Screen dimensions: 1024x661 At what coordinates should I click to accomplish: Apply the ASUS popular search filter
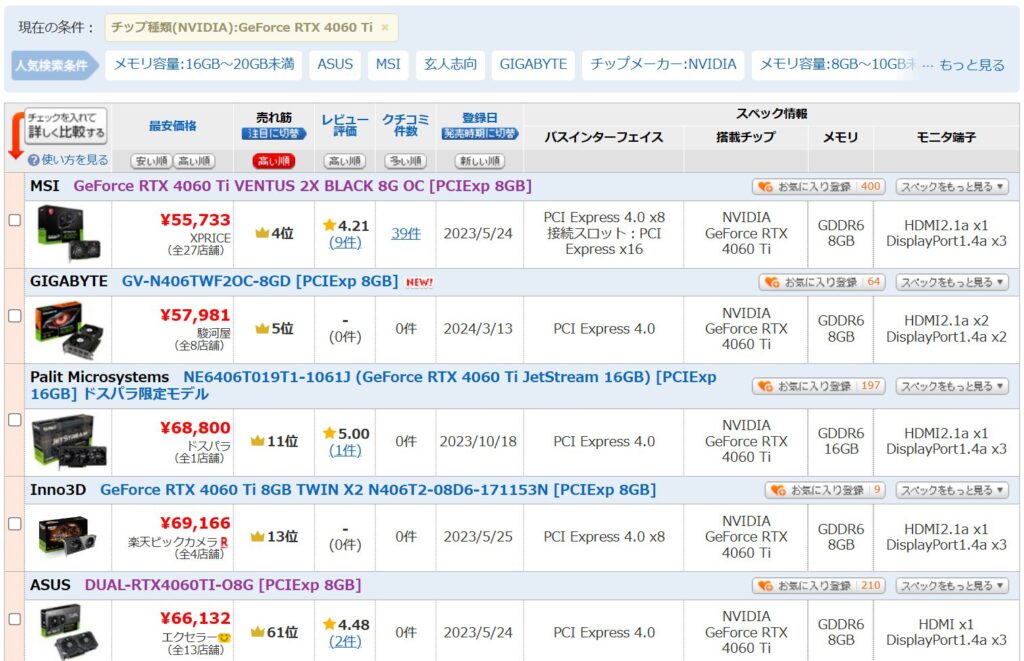[x=335, y=65]
